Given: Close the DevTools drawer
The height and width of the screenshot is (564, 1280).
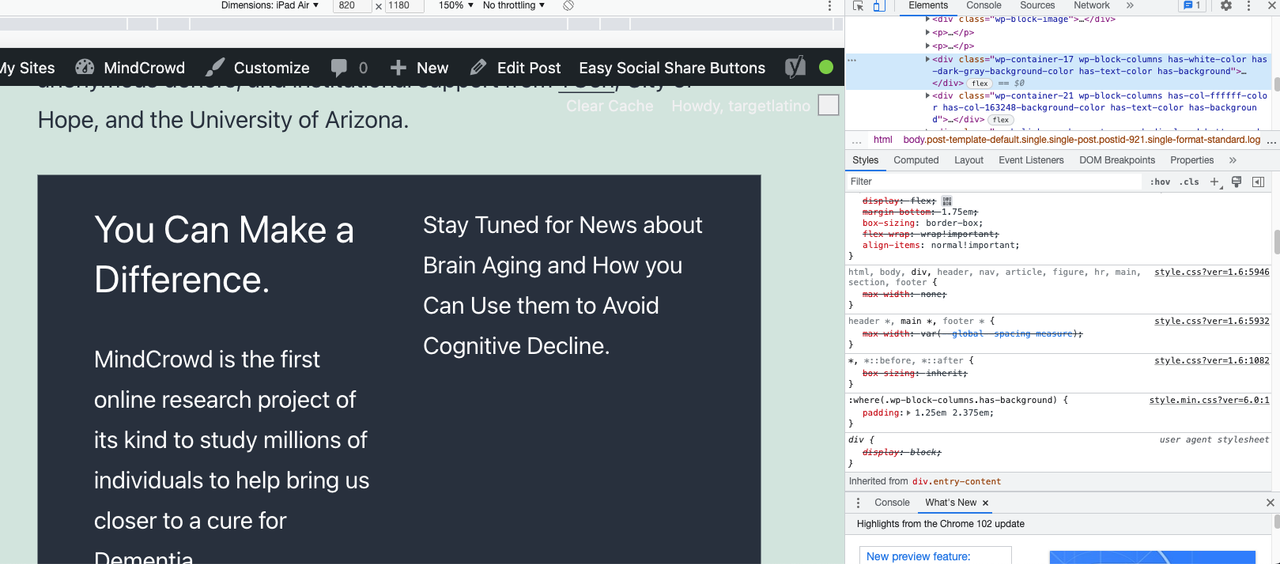Looking at the screenshot, I should tap(1270, 503).
